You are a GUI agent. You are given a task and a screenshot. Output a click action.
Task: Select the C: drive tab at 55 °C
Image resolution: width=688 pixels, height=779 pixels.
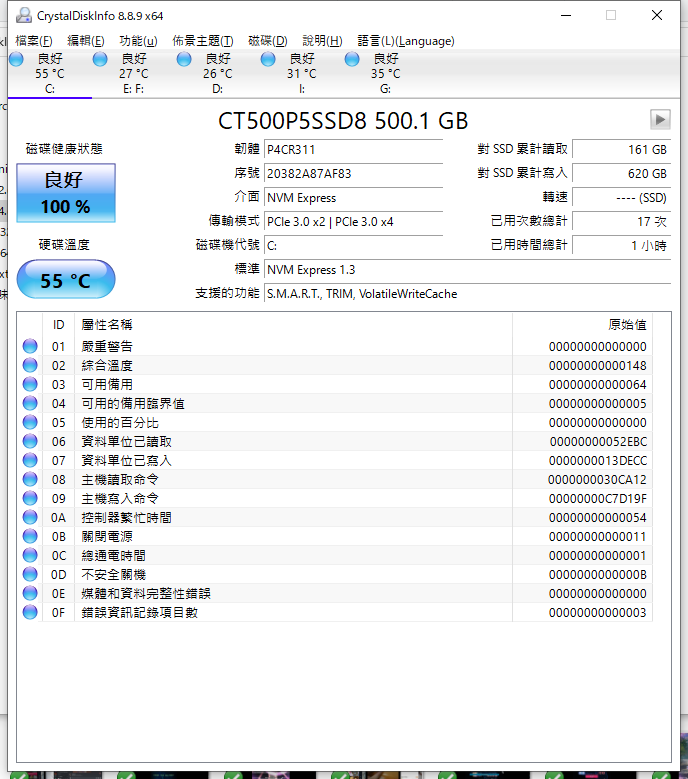(x=50, y=74)
